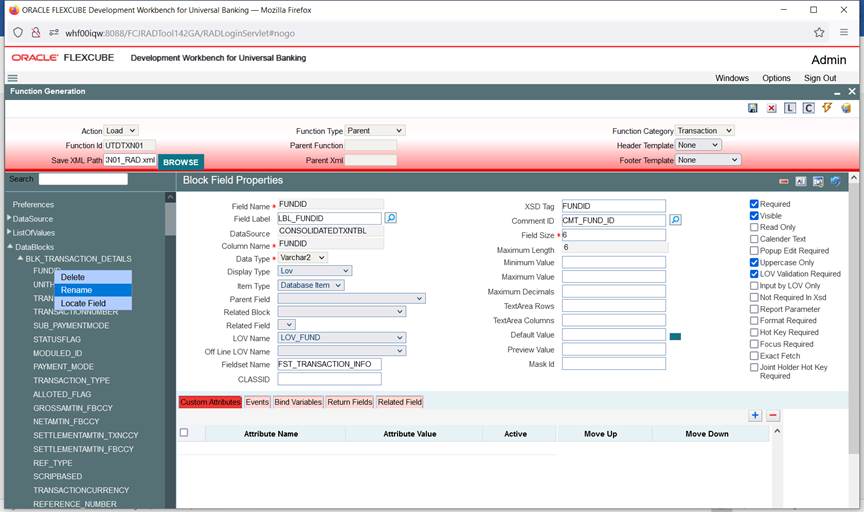Image resolution: width=864 pixels, height=512 pixels.
Task: Enable the Exact Fetch checkbox
Action: click(754, 355)
